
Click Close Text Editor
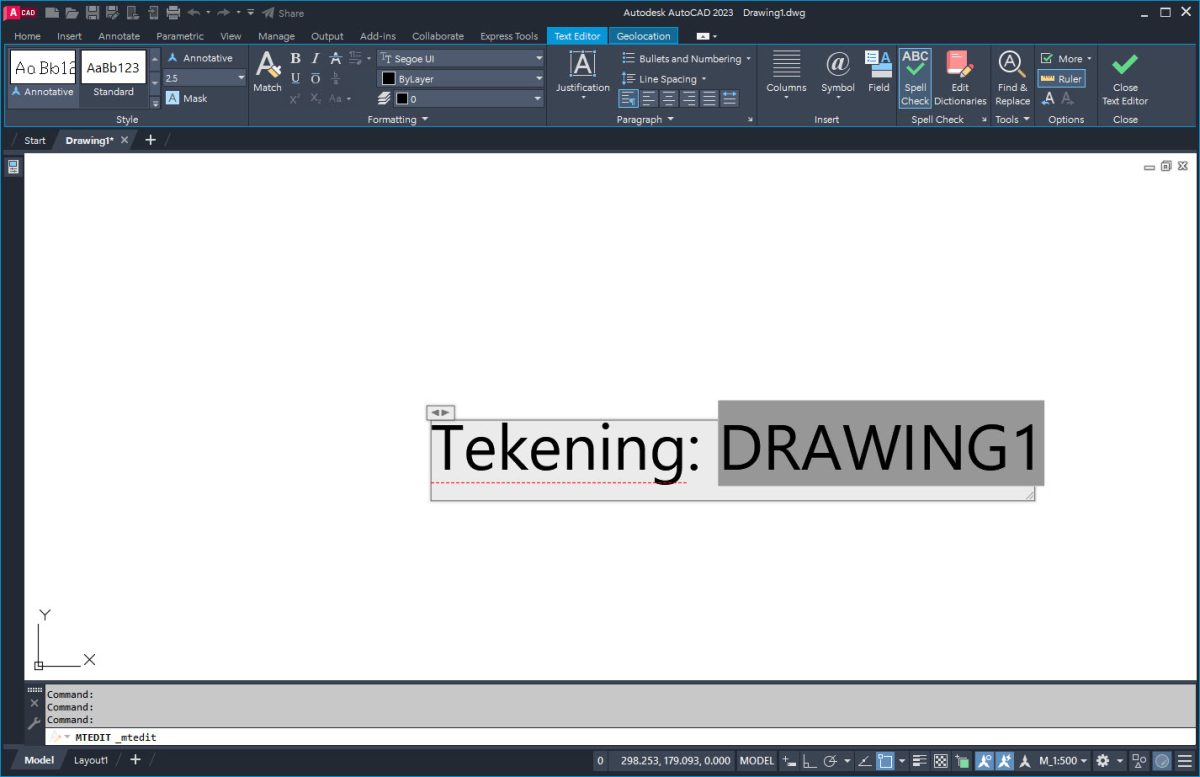click(x=1124, y=77)
